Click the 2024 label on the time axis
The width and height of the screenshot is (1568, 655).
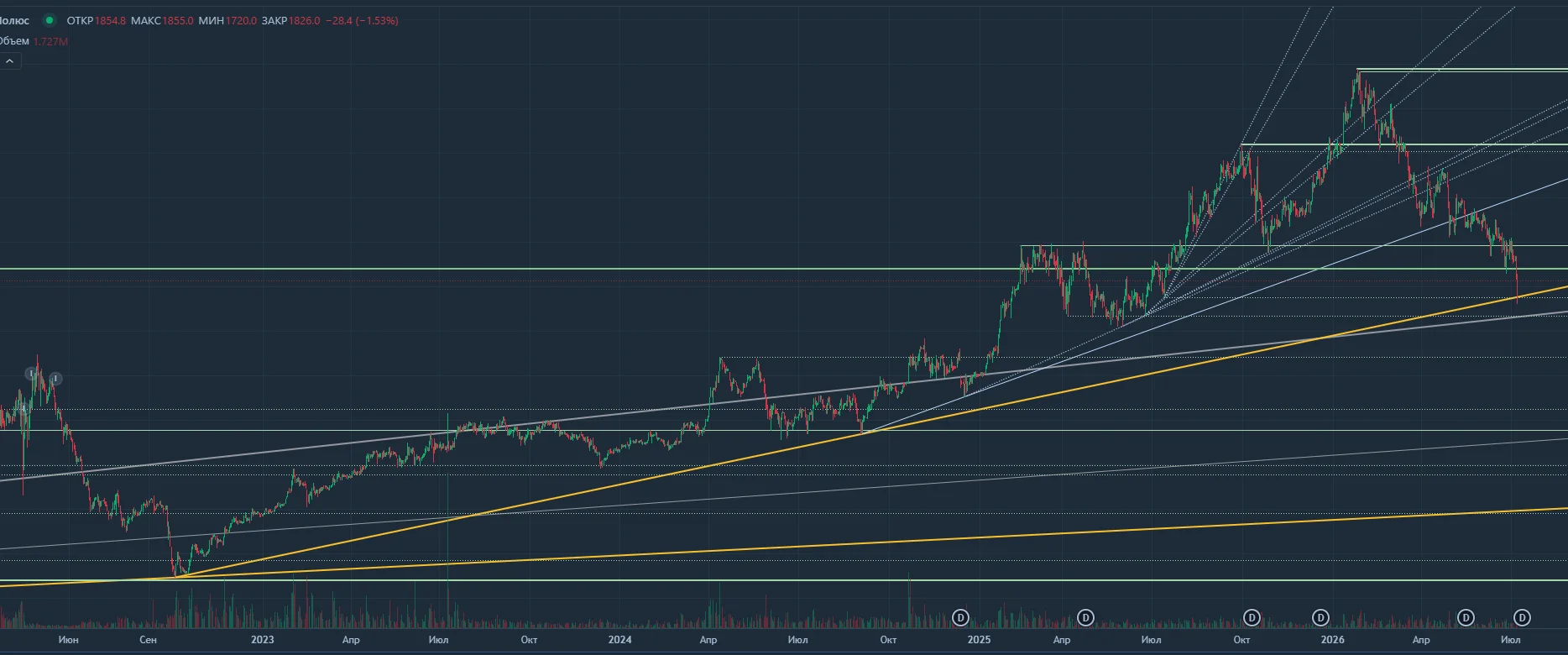point(619,640)
